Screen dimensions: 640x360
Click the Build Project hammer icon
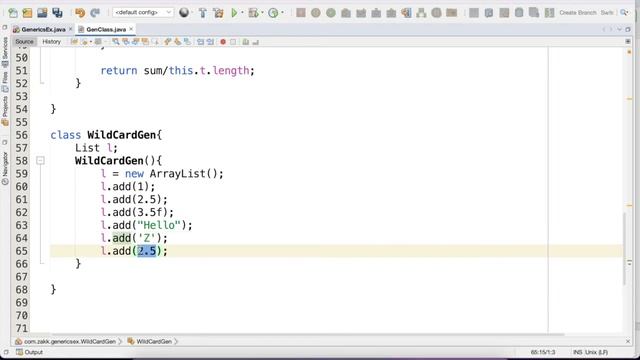click(202, 13)
